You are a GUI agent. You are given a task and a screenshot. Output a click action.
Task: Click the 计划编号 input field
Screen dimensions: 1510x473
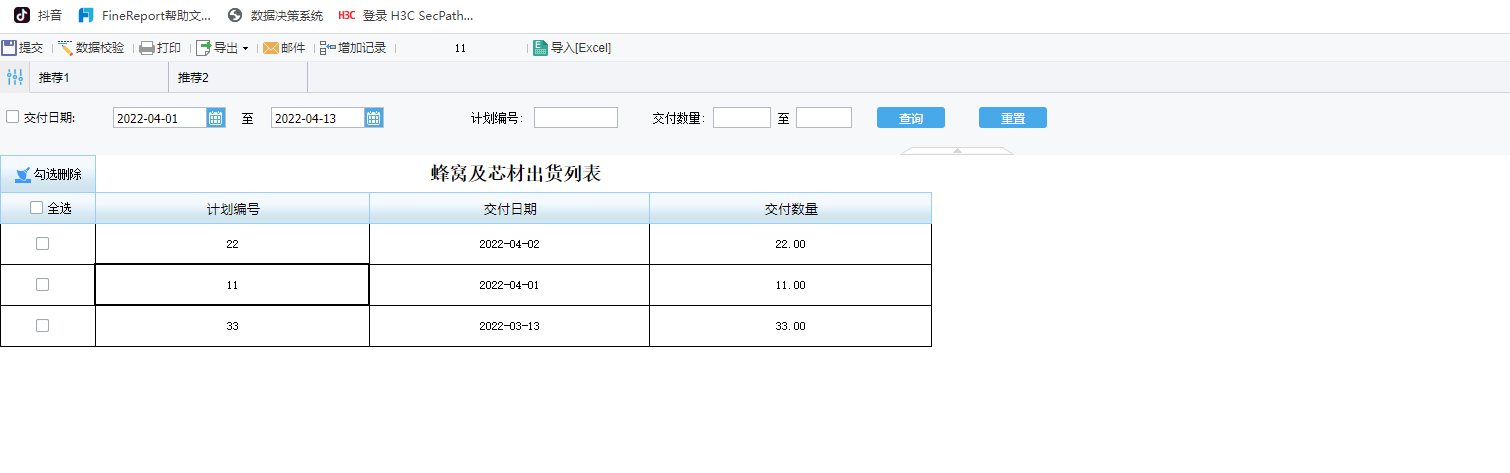pos(576,118)
